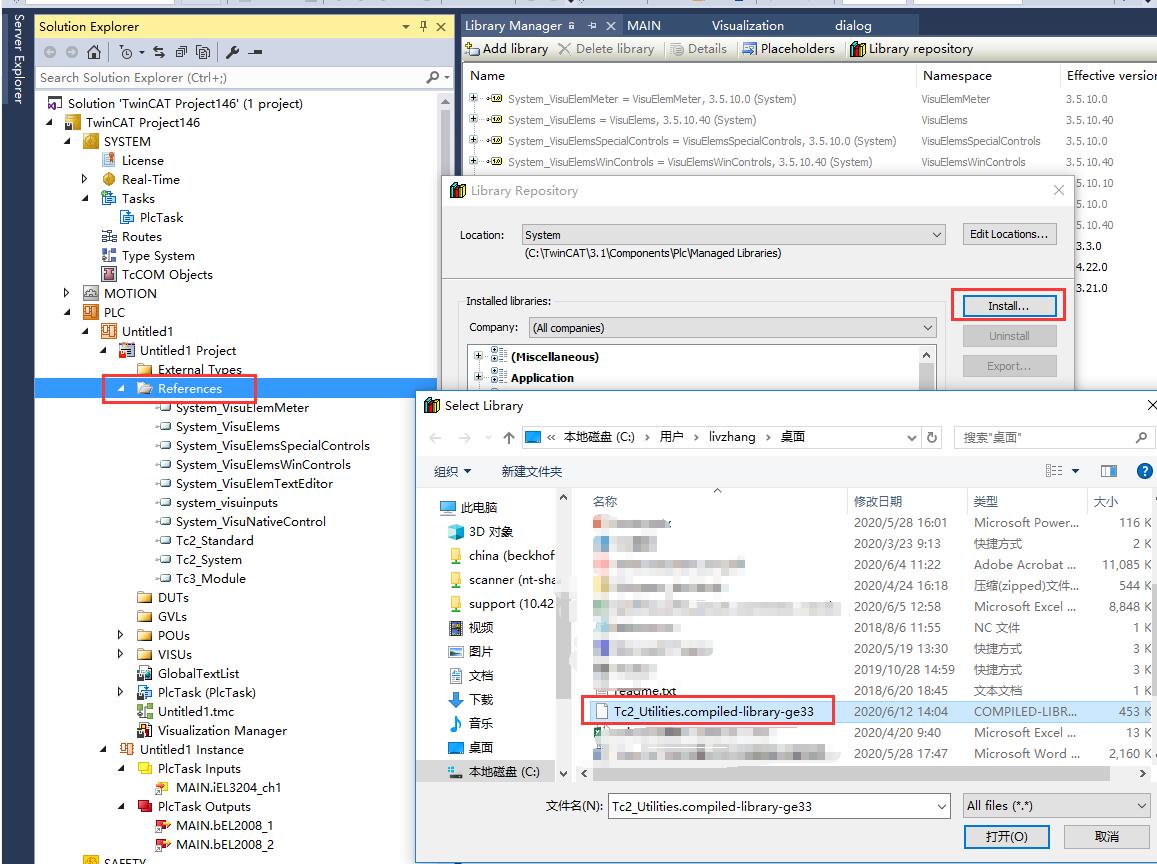Image resolution: width=1157 pixels, height=864 pixels.
Task: Click the 搜索"桌面" search field
Action: [1046, 438]
